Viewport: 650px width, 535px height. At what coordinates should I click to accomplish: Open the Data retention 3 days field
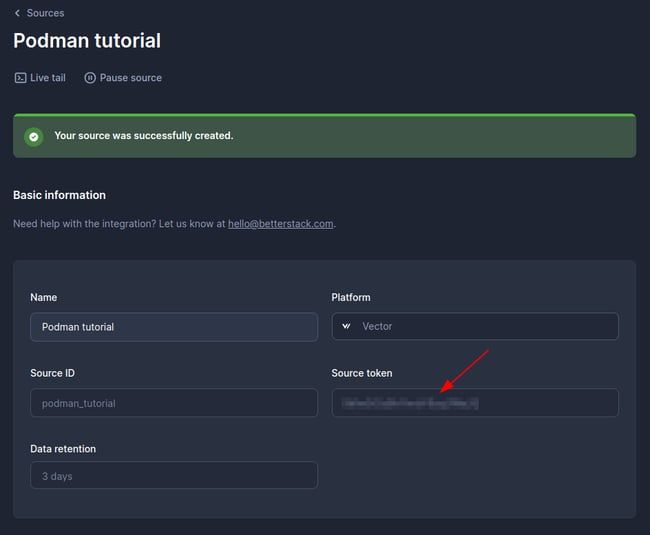point(173,476)
